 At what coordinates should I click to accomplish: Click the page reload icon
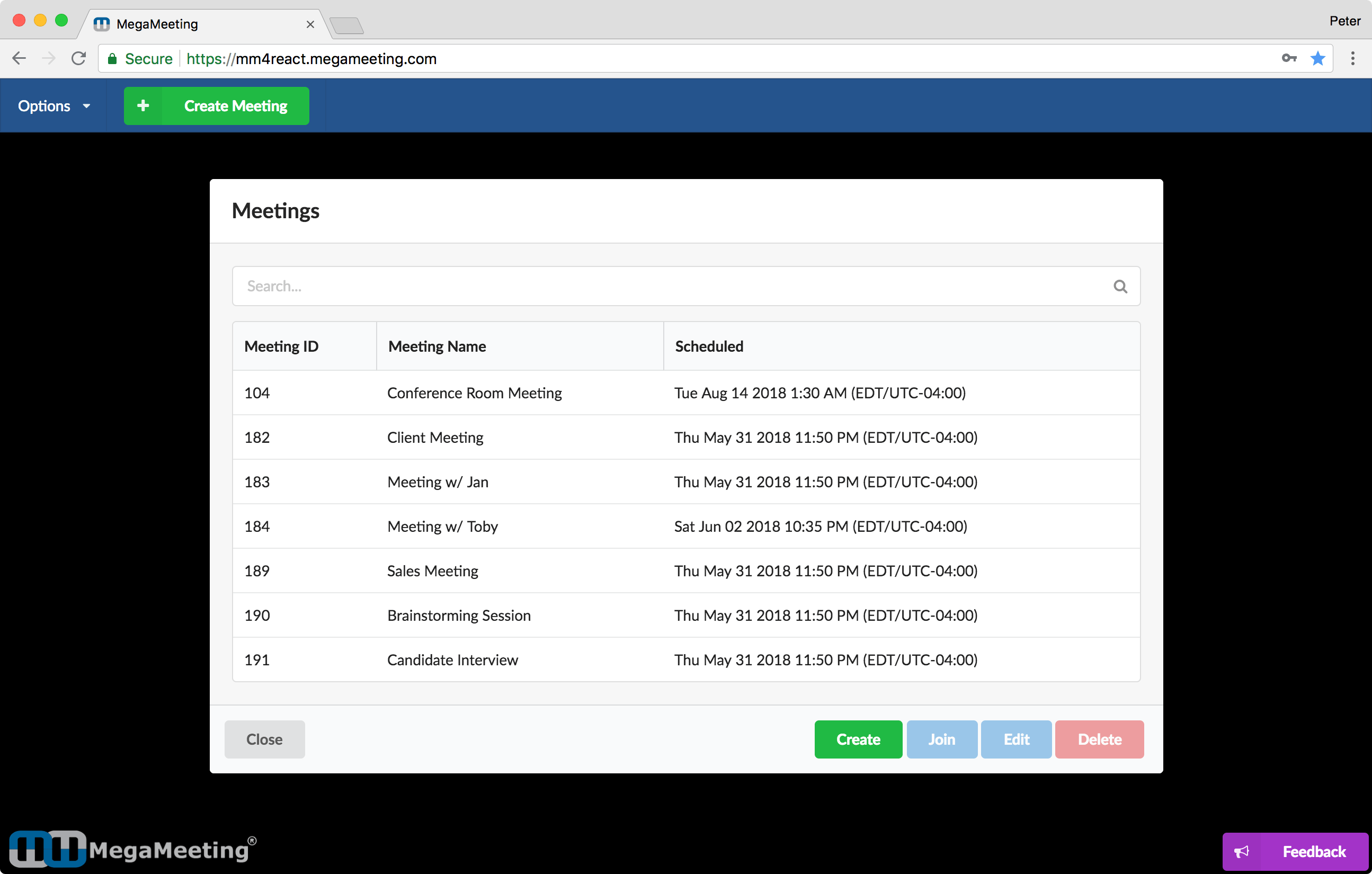[78, 58]
